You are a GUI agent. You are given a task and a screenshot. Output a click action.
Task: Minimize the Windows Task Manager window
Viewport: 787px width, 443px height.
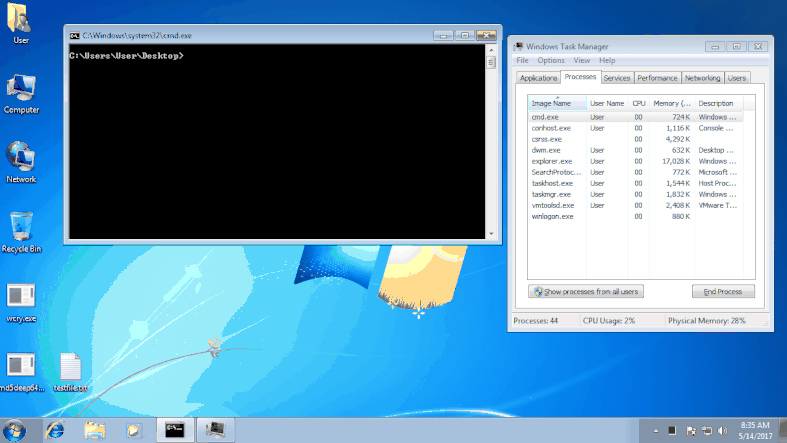pos(715,47)
